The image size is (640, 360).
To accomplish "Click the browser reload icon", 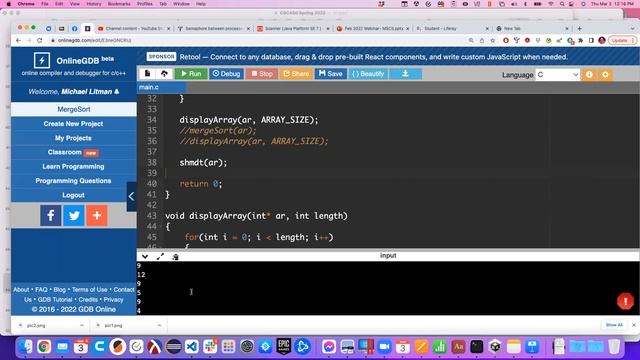I will click(40, 40).
